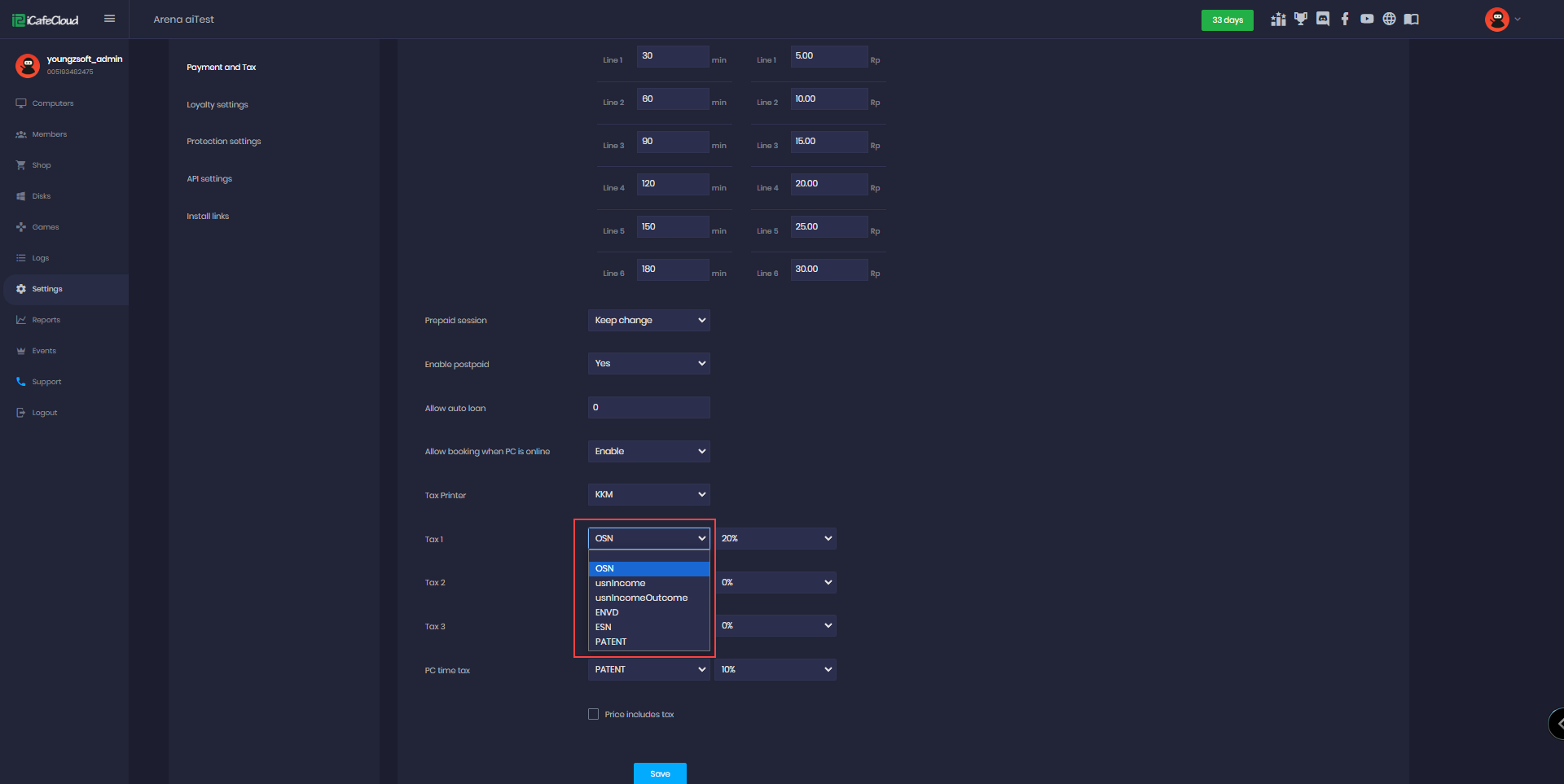Image resolution: width=1564 pixels, height=784 pixels.
Task: Expand the Prepaid session dropdown
Action: pos(648,320)
